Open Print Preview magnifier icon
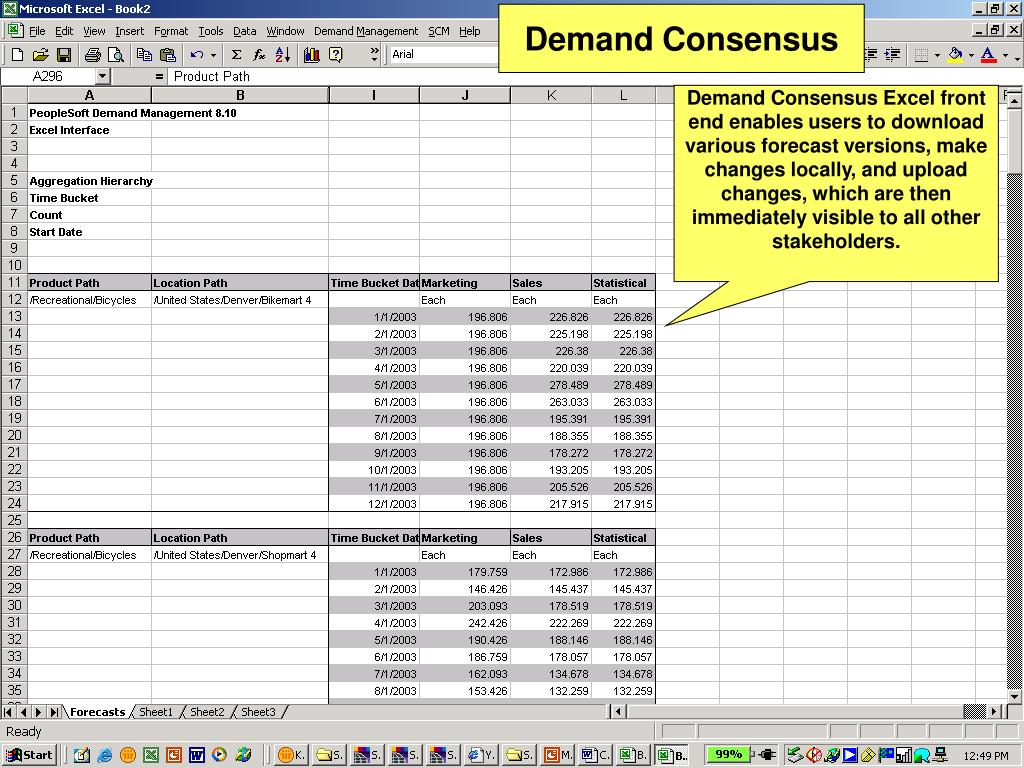 (116, 55)
